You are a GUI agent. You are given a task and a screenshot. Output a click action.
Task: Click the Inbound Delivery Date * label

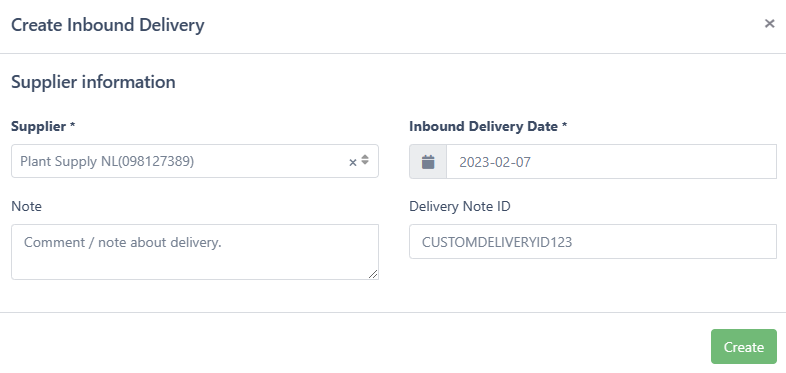[488, 126]
